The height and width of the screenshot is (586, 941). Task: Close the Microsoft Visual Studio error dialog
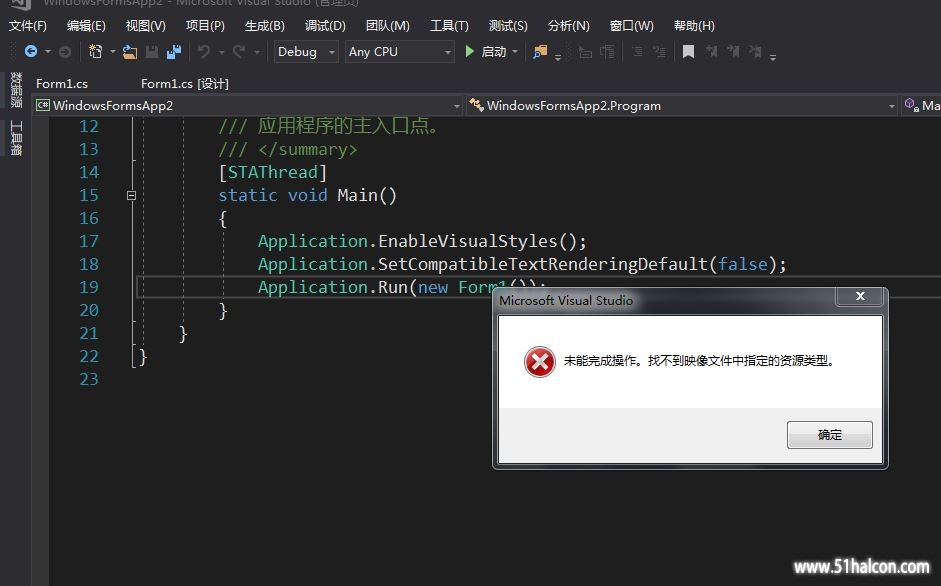pyautogui.click(x=859, y=296)
